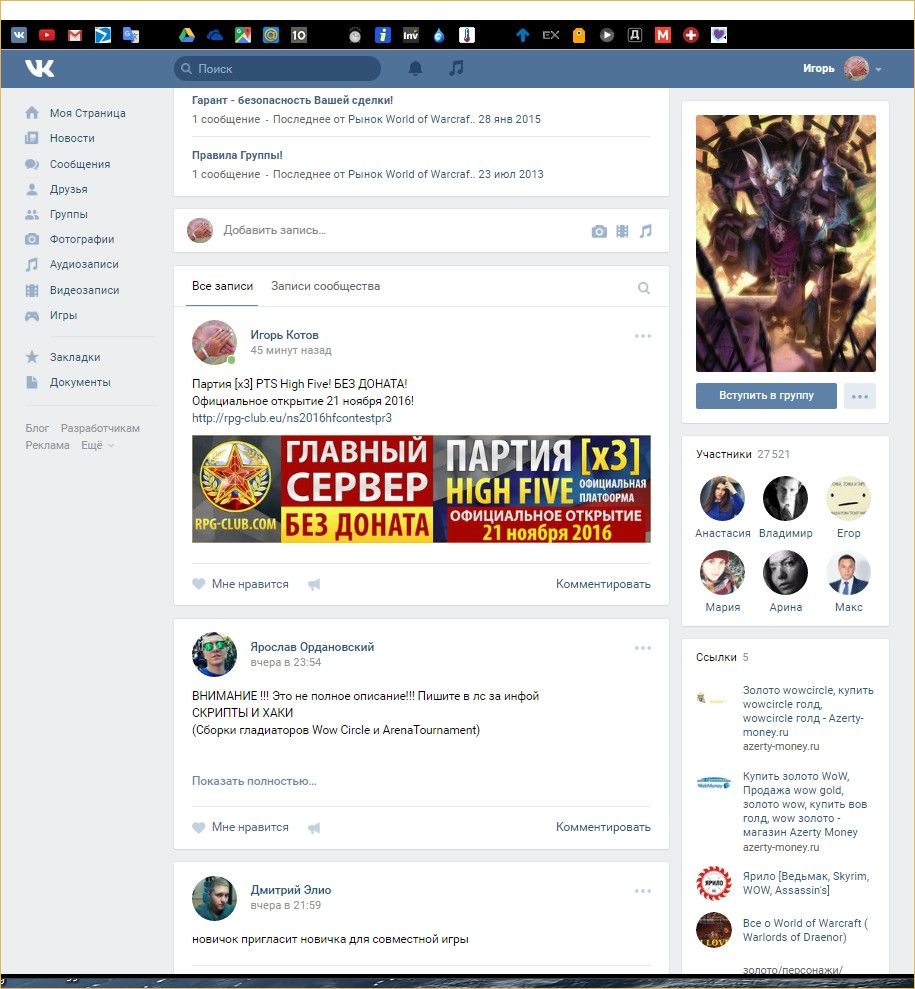915x989 pixels.
Task: Attach audio in the post box
Action: pyautogui.click(x=645, y=231)
